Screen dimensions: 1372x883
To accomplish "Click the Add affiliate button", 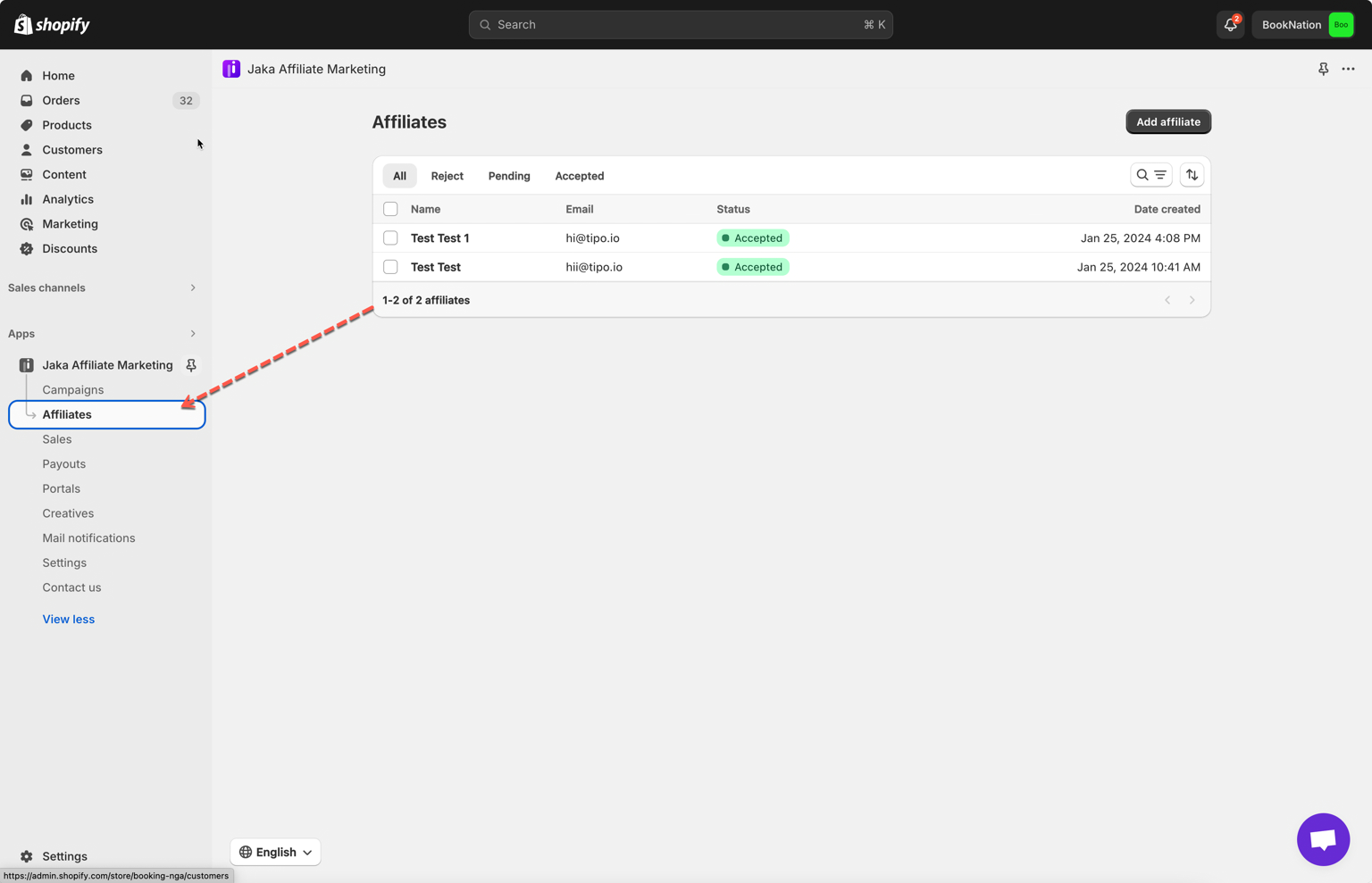I will pyautogui.click(x=1167, y=121).
